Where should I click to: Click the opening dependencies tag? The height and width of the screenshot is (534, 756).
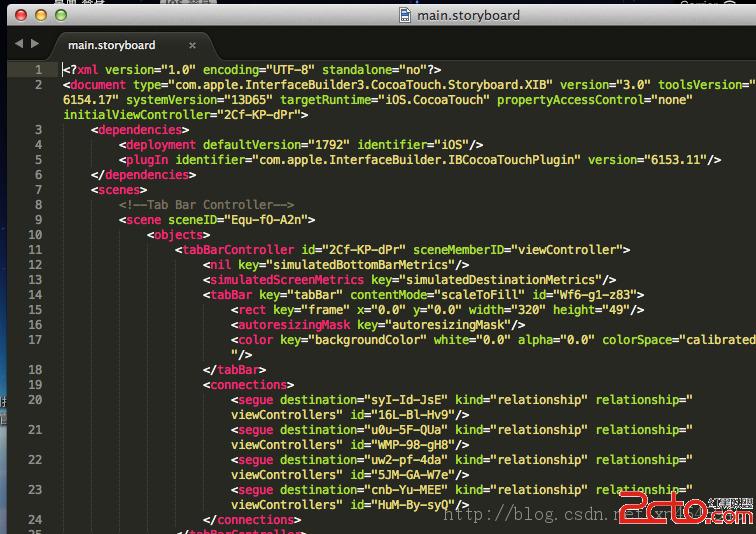tap(139, 130)
